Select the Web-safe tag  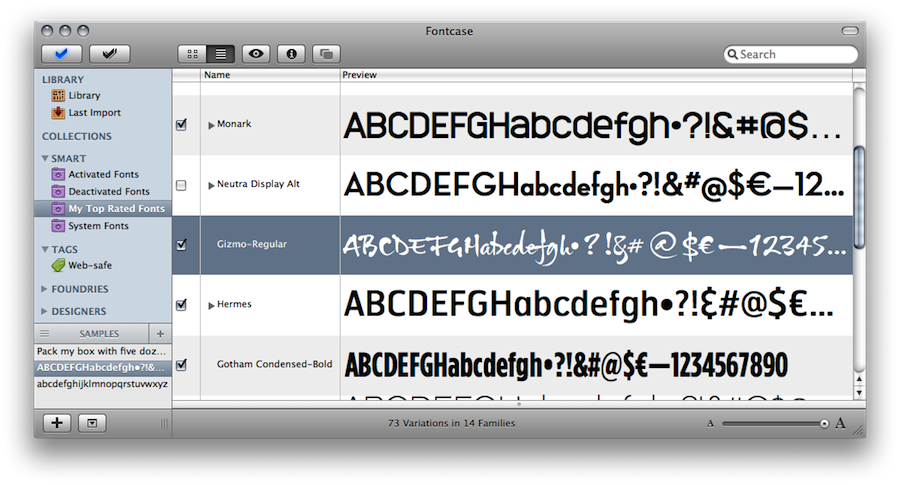tap(90, 265)
